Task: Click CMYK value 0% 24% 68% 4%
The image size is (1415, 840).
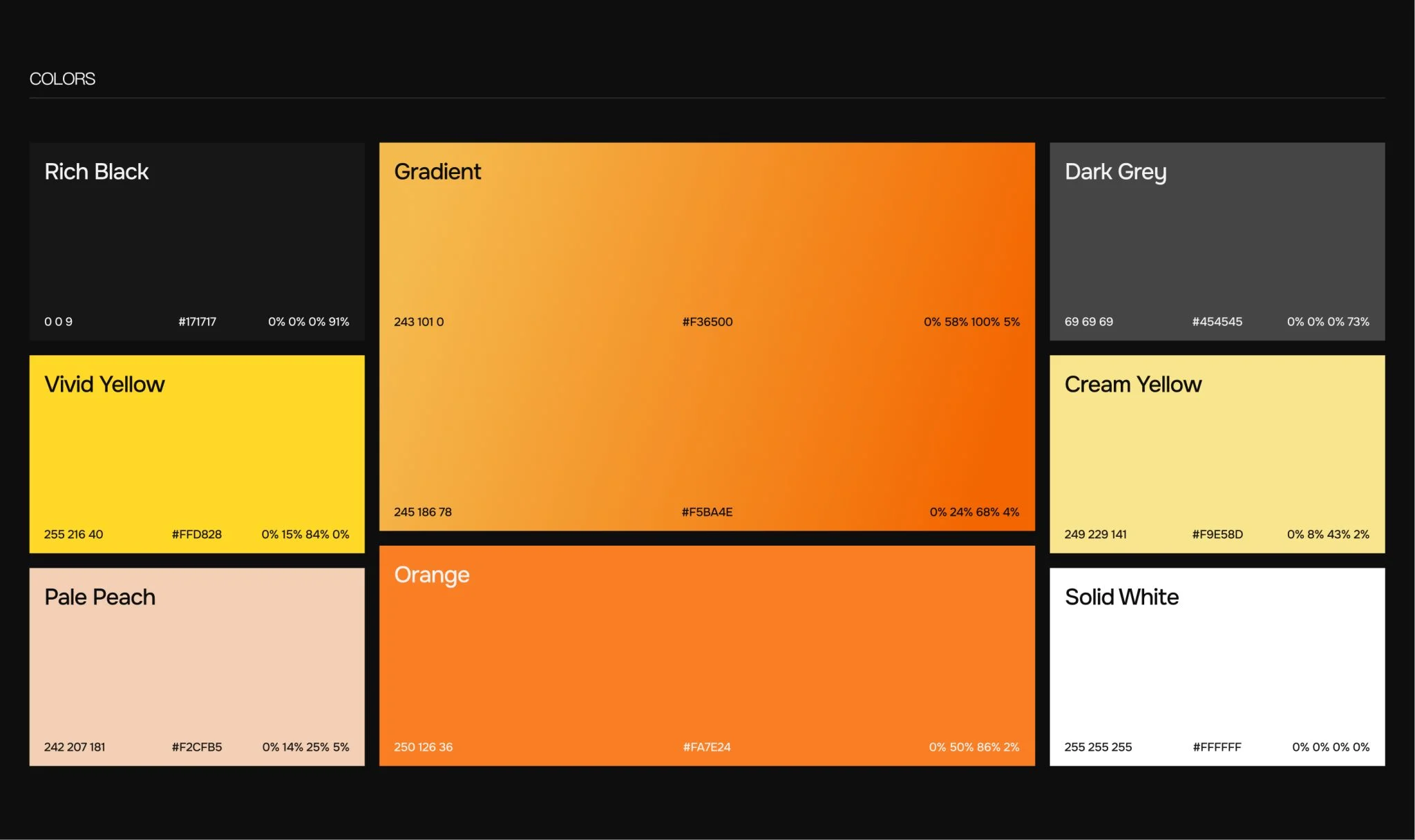Action: pos(974,512)
